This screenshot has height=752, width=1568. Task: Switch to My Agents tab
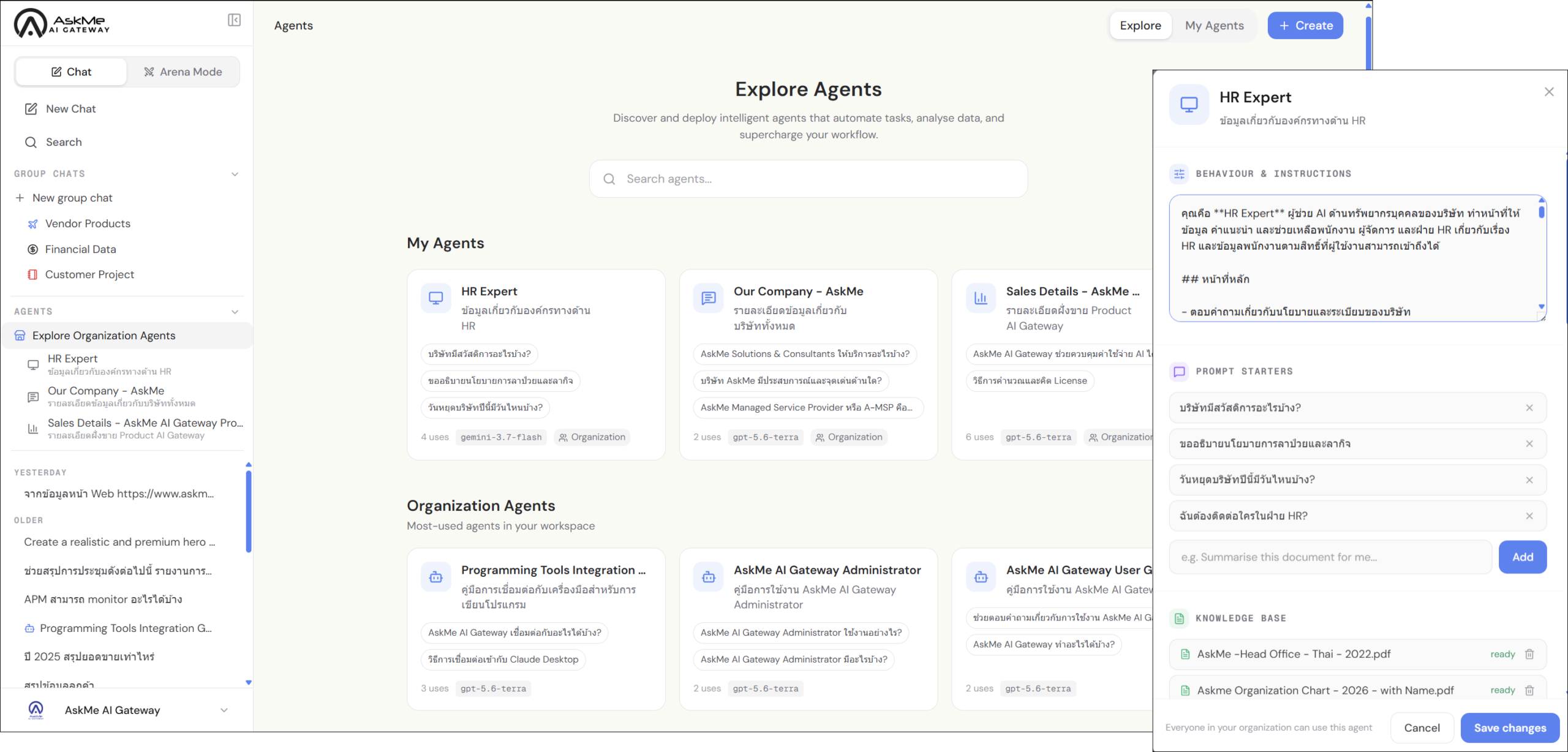coord(1214,25)
